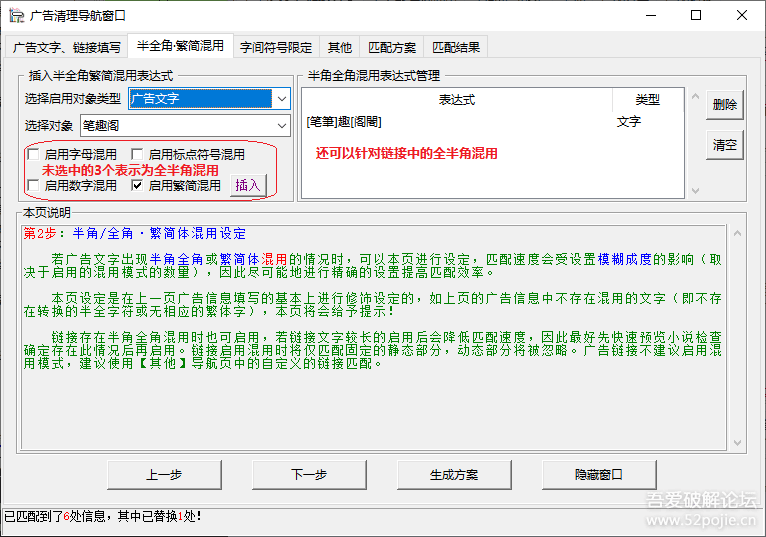766x537 pixels.
Task: Click down arrow of 本页说明 scrollbar
Action: (737, 443)
